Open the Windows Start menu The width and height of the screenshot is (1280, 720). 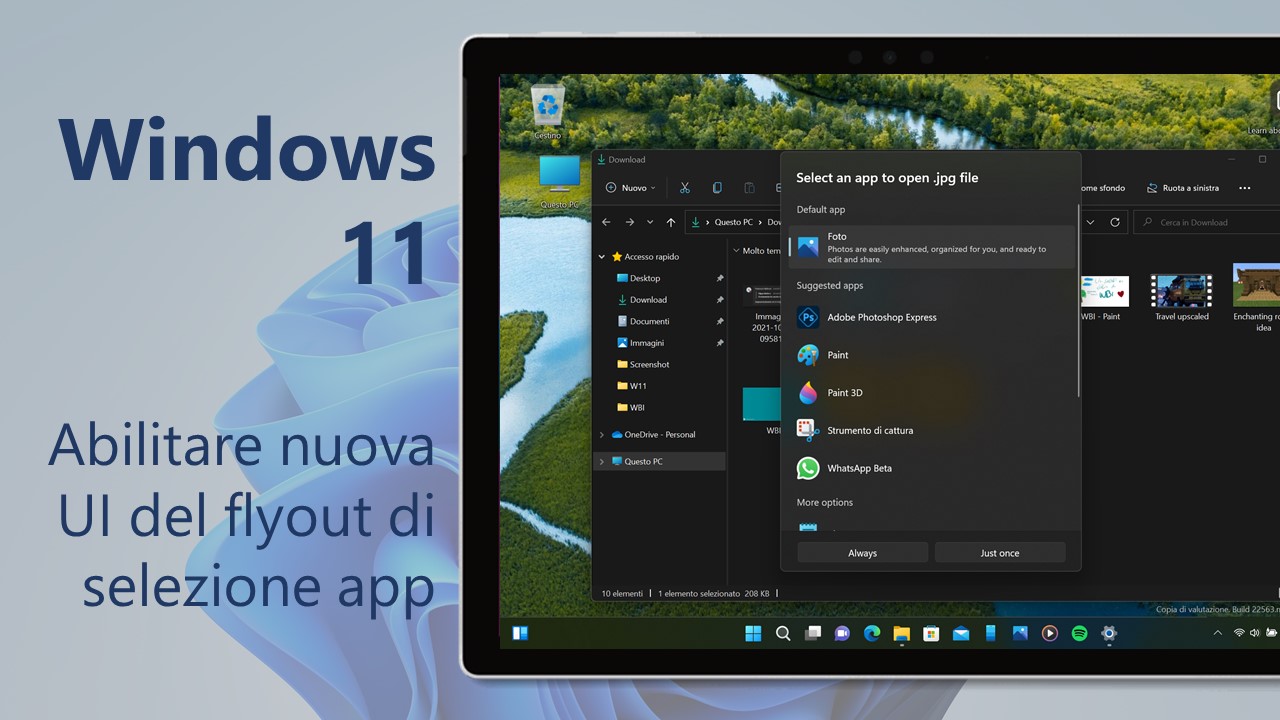pyautogui.click(x=753, y=633)
